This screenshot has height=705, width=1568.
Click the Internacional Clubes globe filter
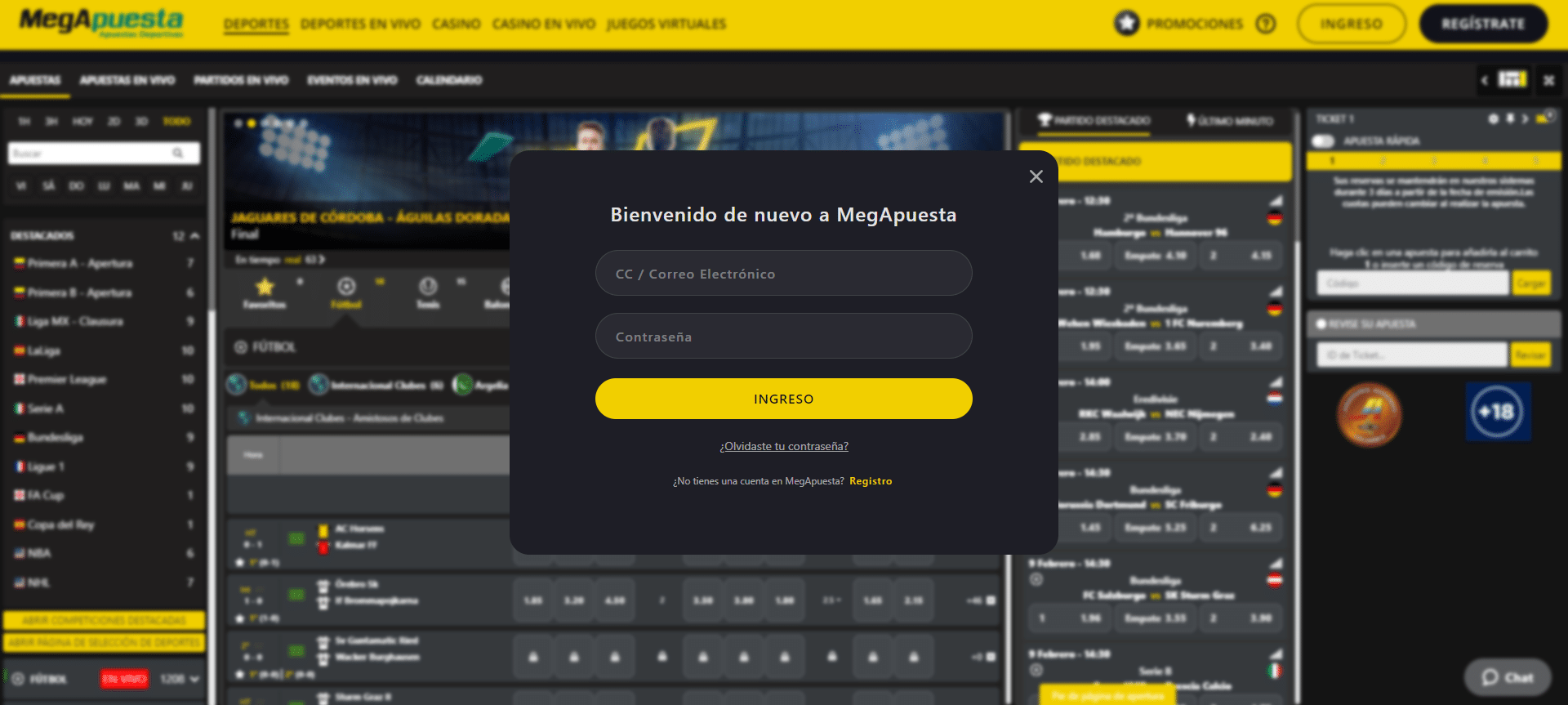pos(376,385)
